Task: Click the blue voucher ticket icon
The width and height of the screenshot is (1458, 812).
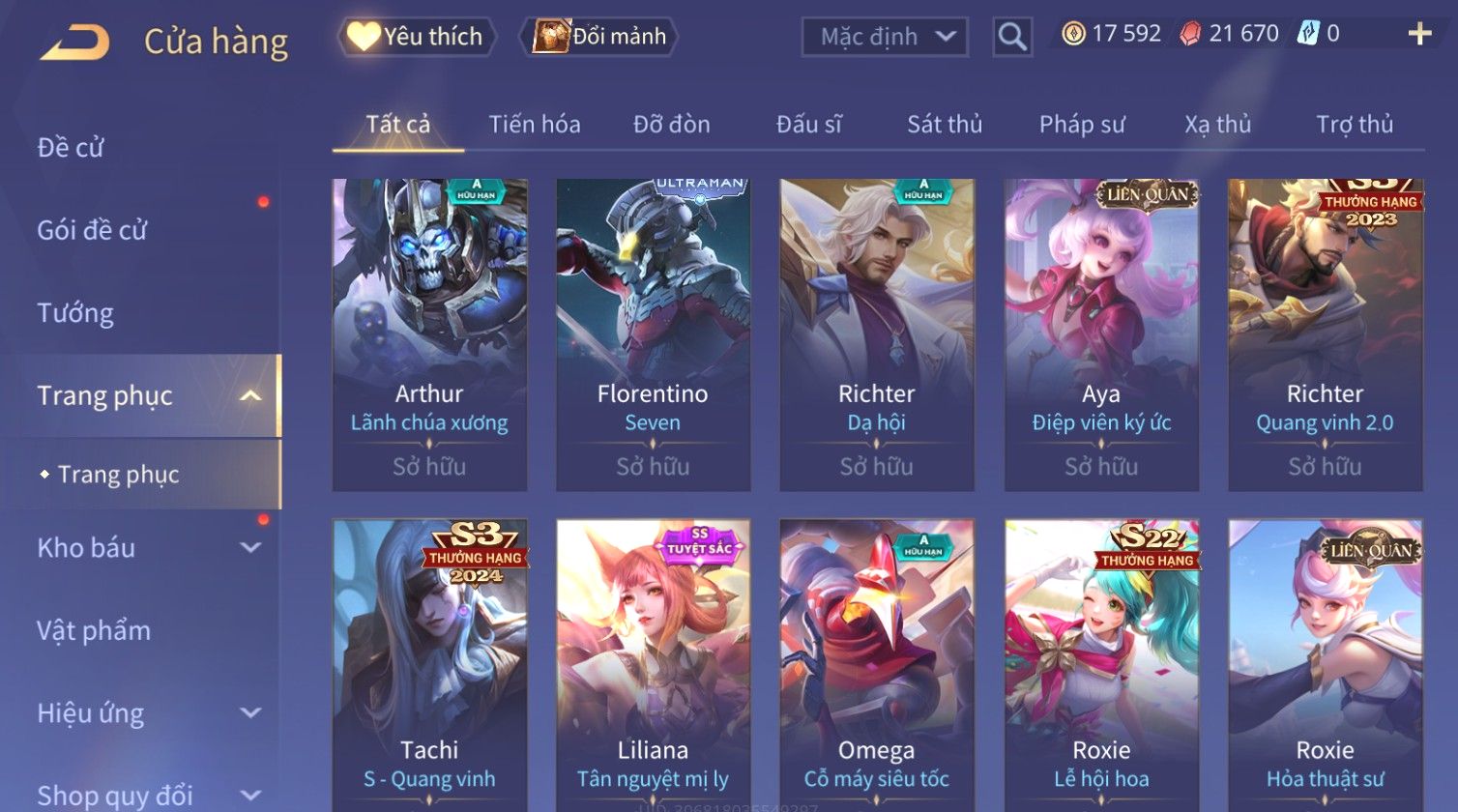Action: pyautogui.click(x=1308, y=34)
